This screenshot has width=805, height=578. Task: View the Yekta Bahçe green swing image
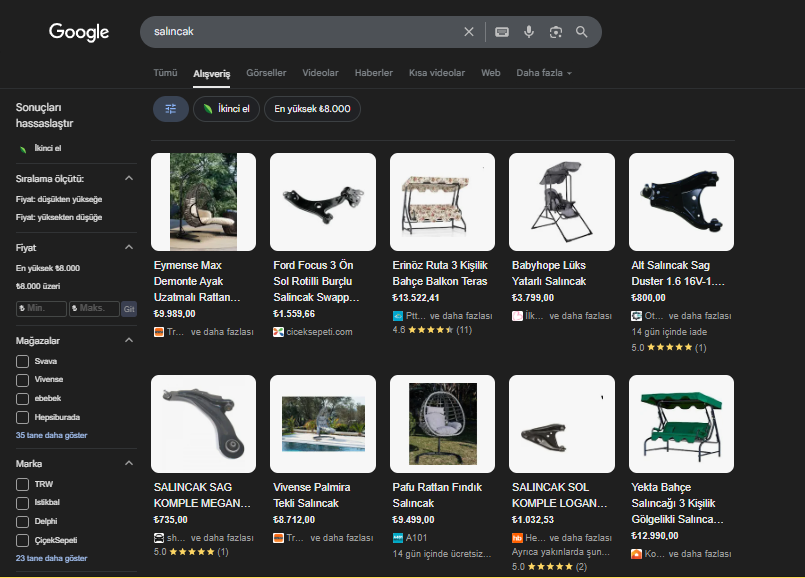click(x=681, y=423)
